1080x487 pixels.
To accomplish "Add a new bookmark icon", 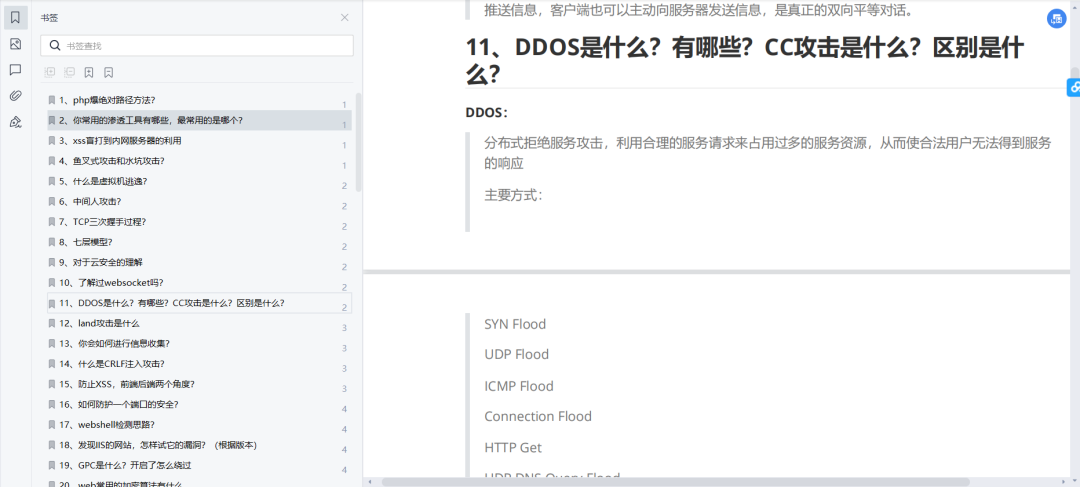I will click(89, 72).
